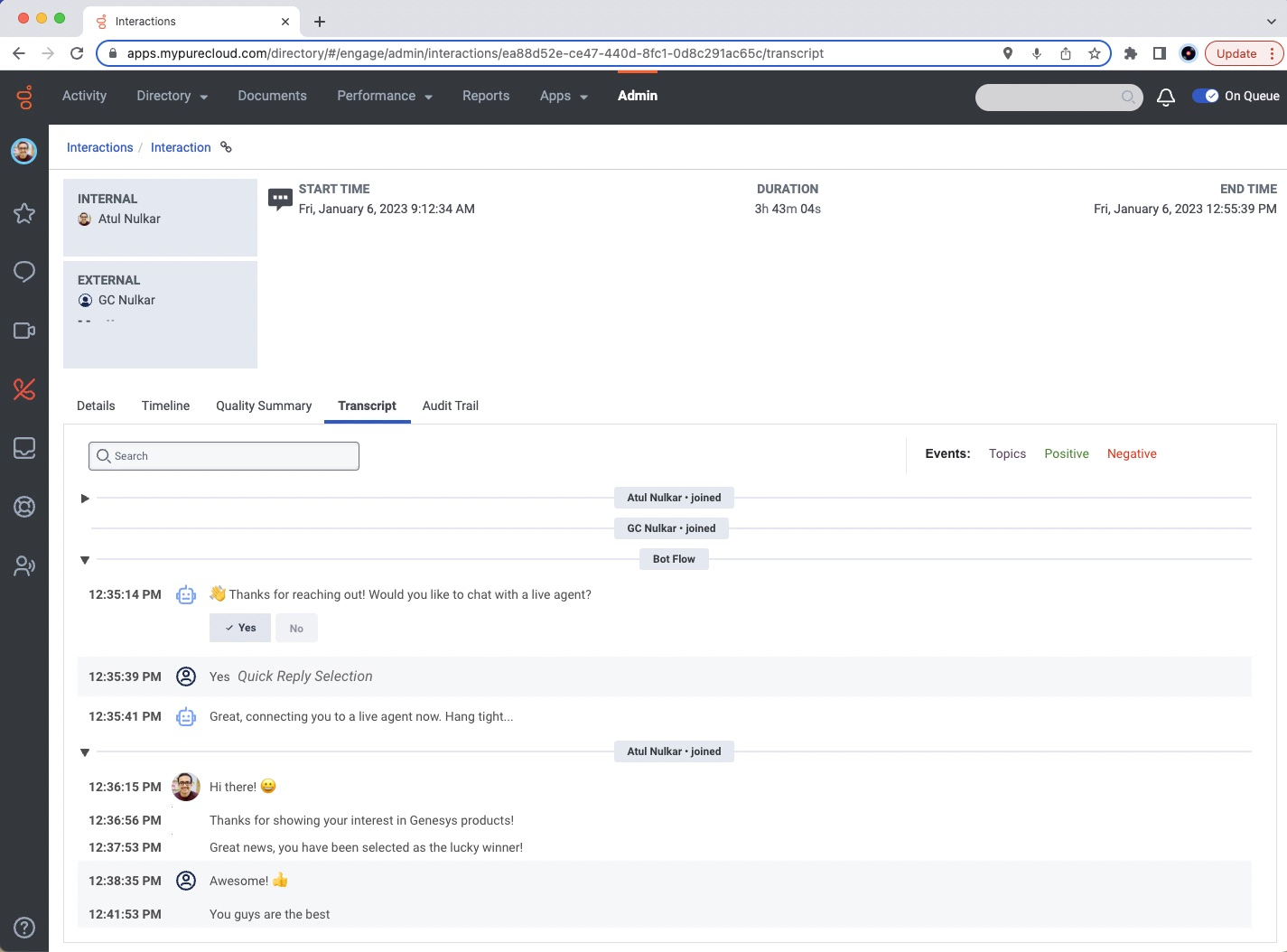Open the red Calls phone icon in sidebar

pos(24,389)
